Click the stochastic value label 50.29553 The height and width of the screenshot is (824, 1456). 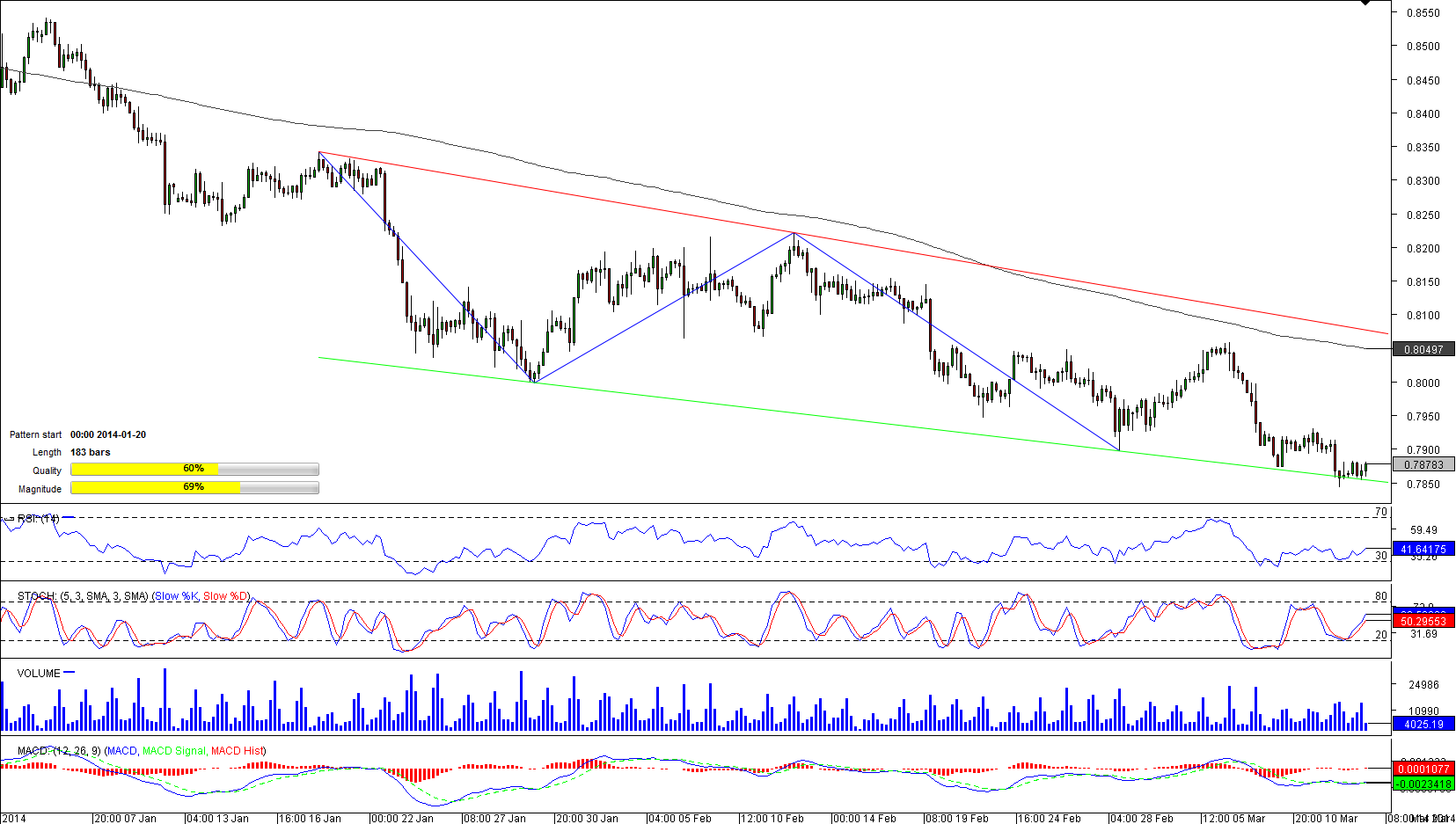coord(1423,622)
